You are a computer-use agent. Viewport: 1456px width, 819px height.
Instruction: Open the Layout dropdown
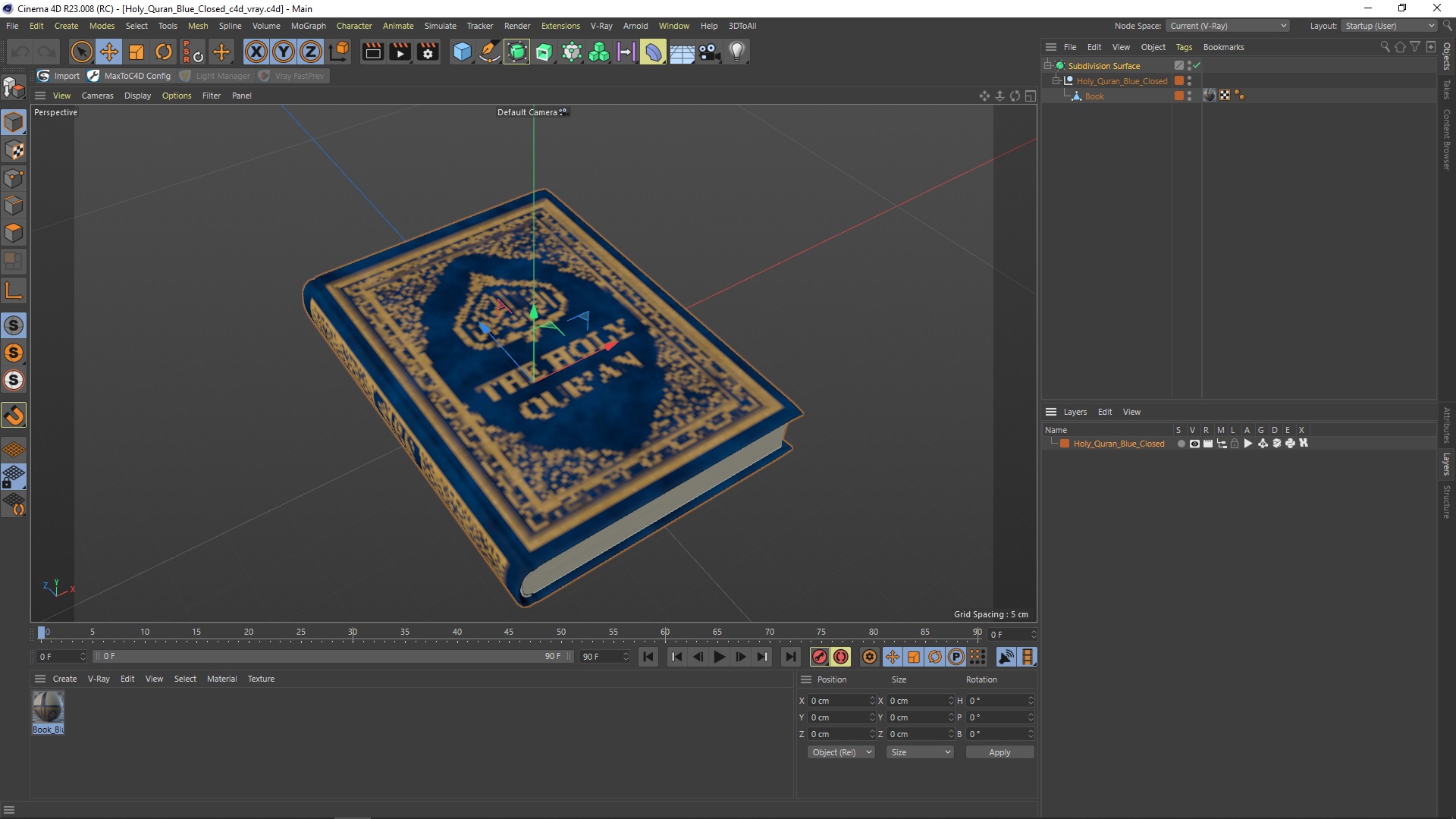[x=1389, y=26]
